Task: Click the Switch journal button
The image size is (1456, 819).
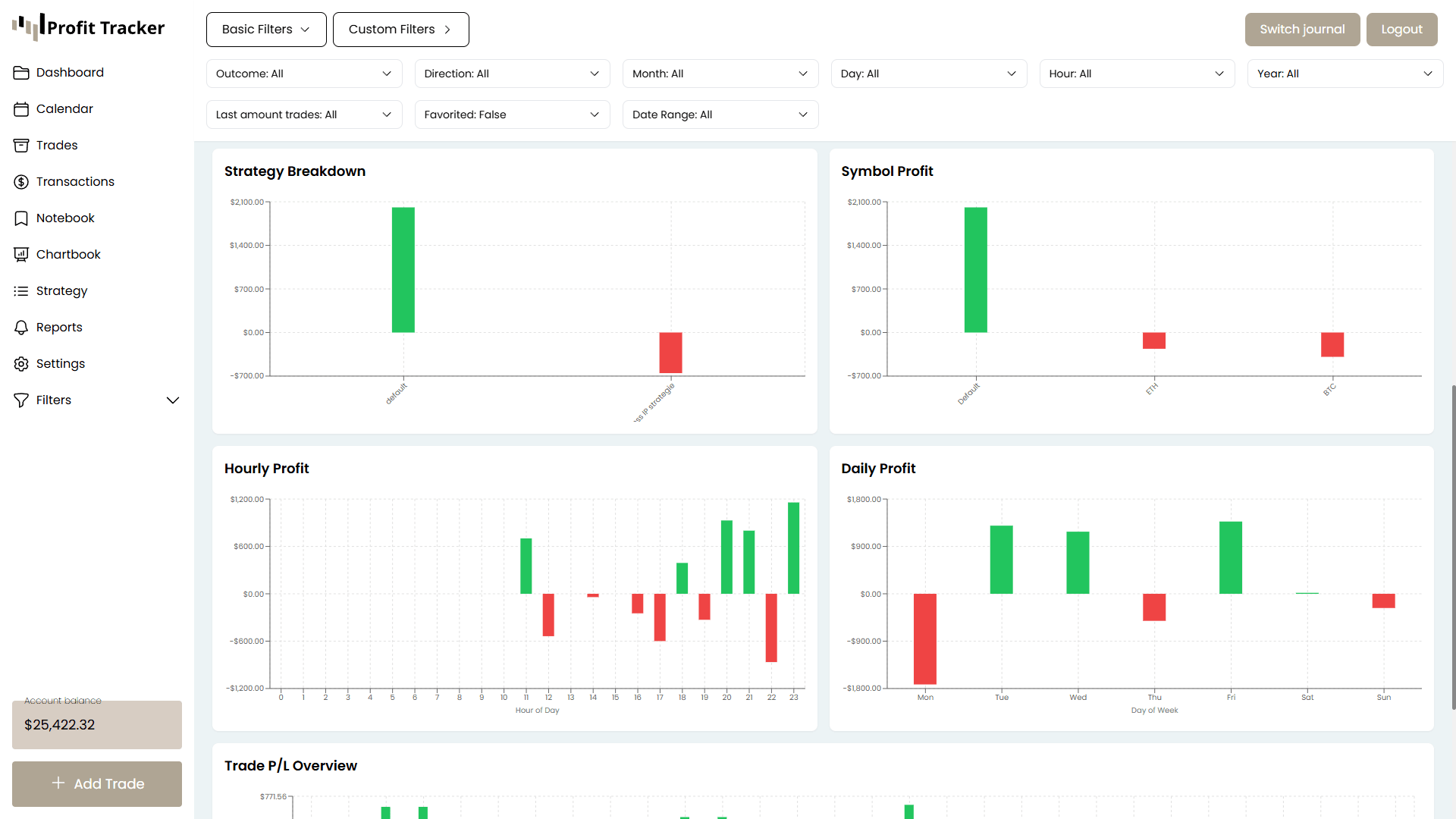Action: [x=1301, y=29]
